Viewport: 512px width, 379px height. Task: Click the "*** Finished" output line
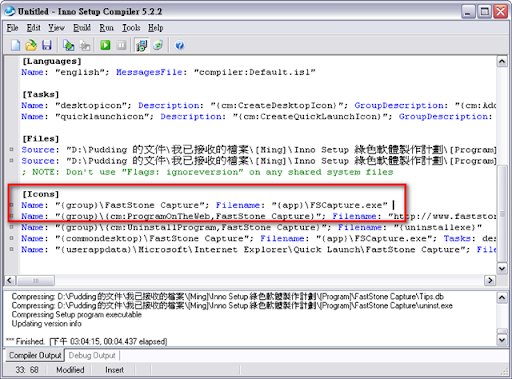coord(87,342)
